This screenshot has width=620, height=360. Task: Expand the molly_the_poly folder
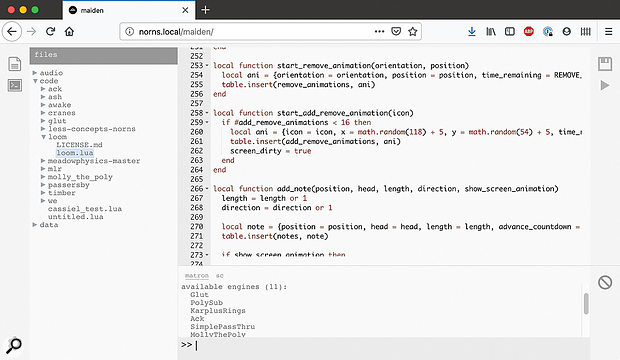point(43,177)
